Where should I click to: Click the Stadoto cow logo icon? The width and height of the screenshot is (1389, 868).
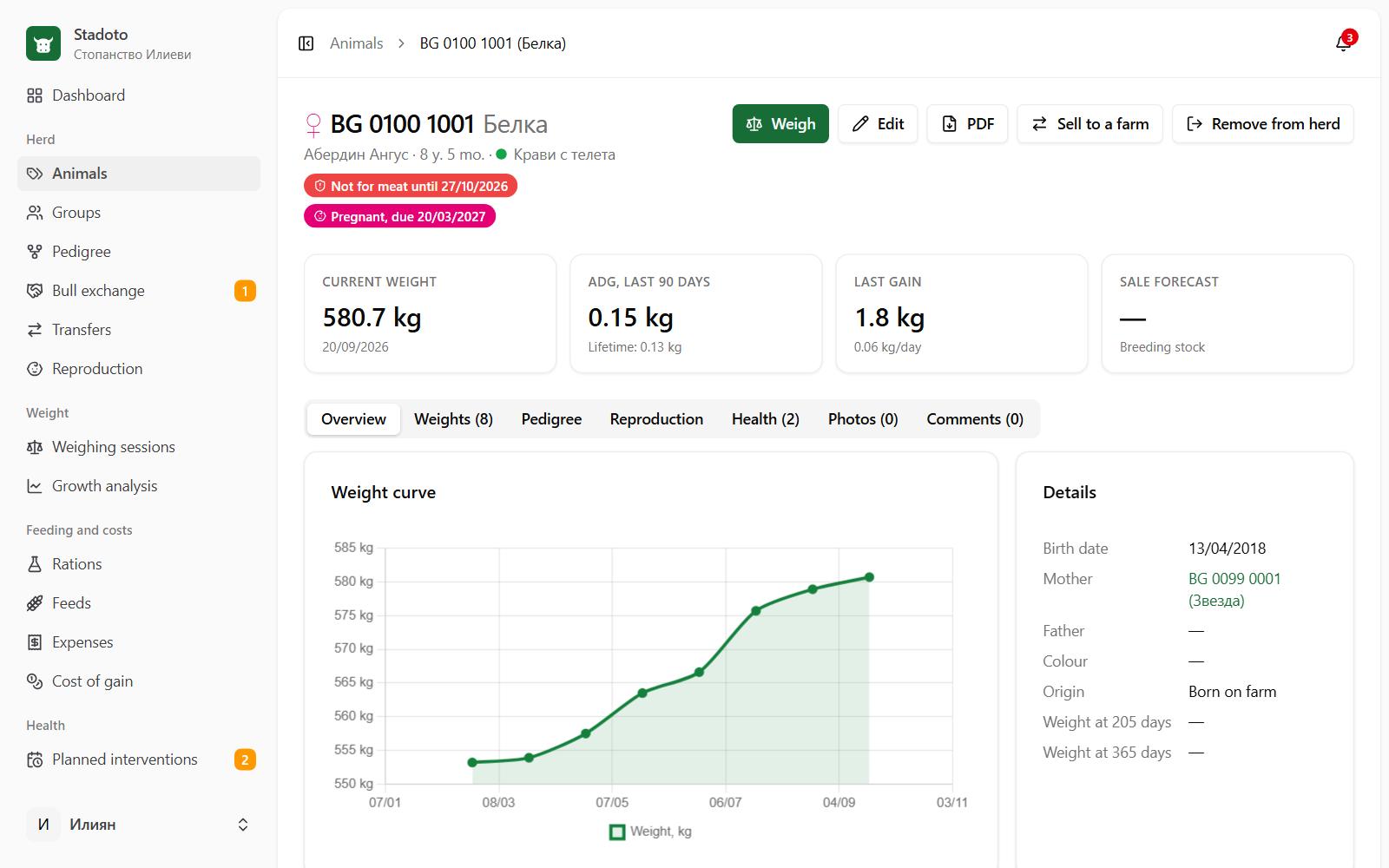tap(43, 43)
